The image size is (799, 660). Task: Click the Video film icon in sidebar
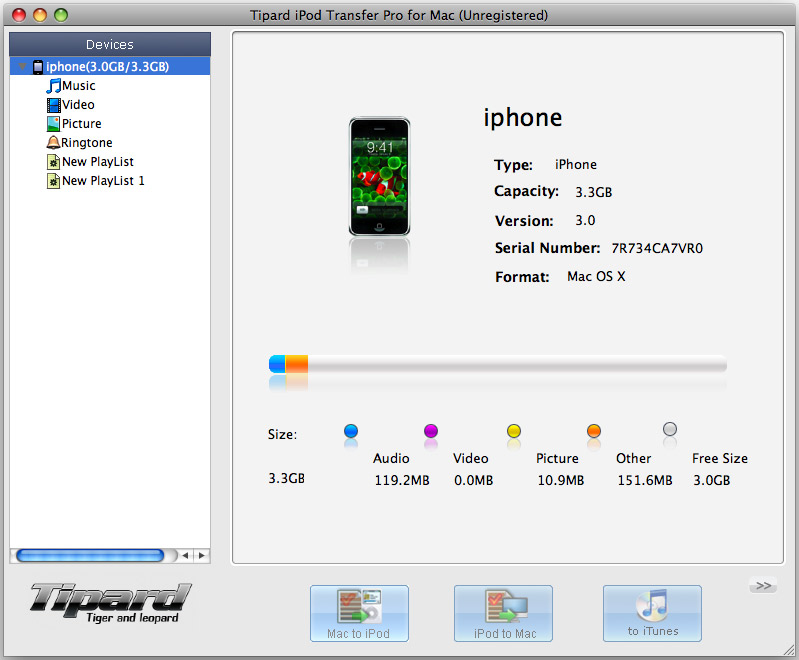(54, 105)
